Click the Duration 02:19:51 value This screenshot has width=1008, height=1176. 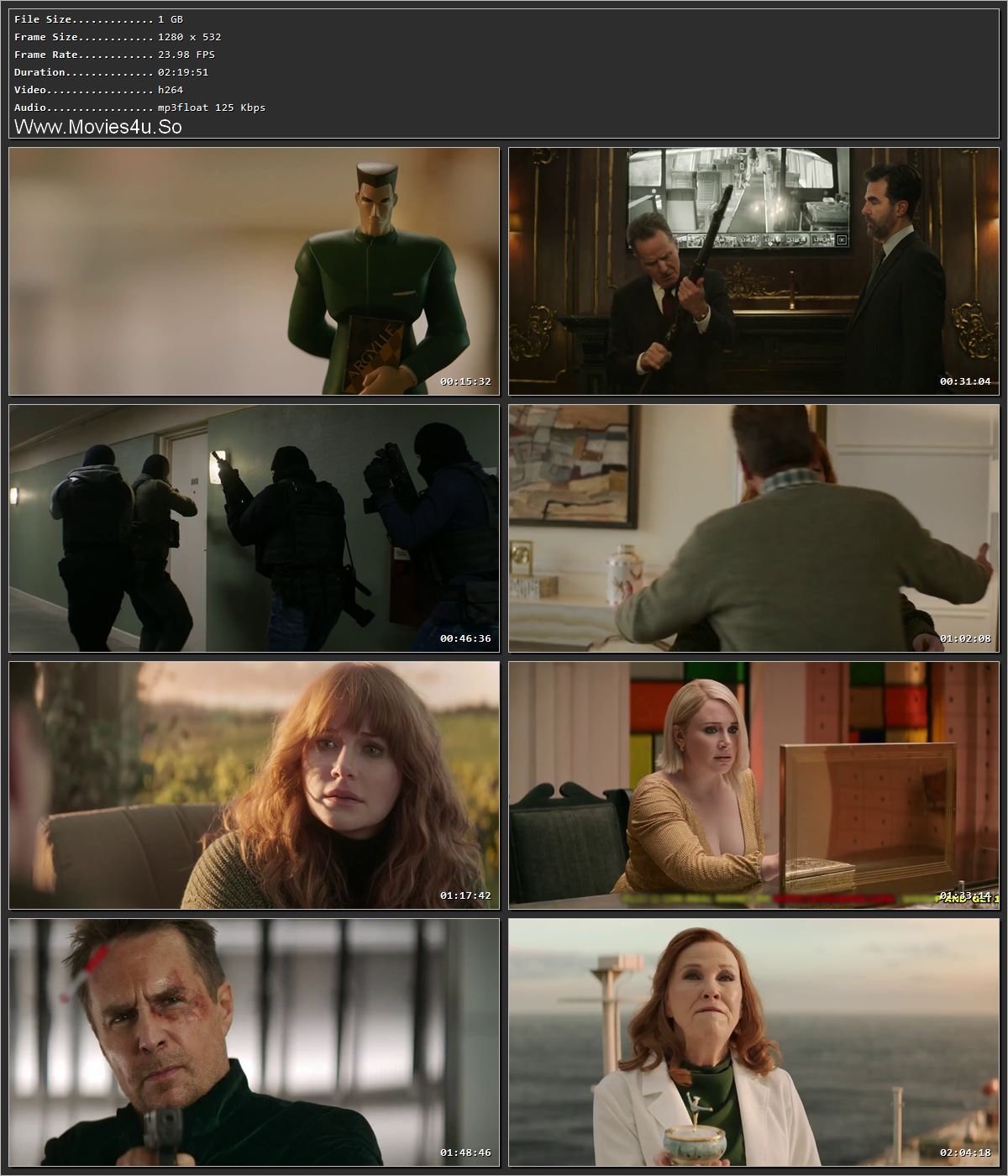click(183, 72)
